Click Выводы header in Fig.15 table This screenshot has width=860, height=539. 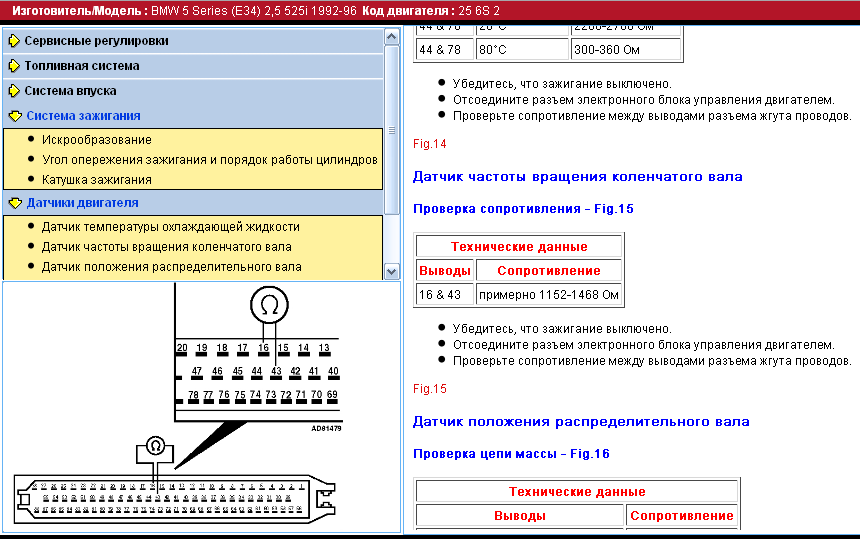click(445, 271)
